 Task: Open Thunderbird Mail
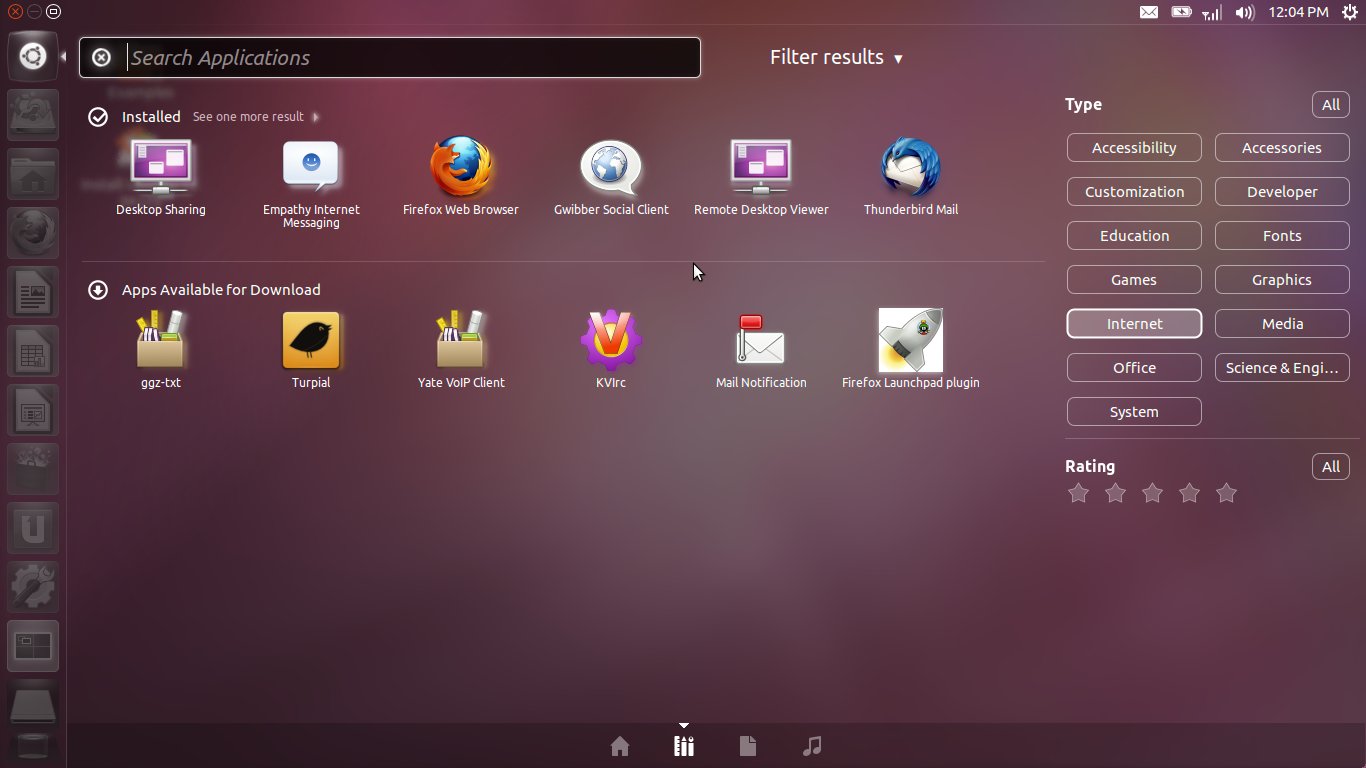click(911, 178)
